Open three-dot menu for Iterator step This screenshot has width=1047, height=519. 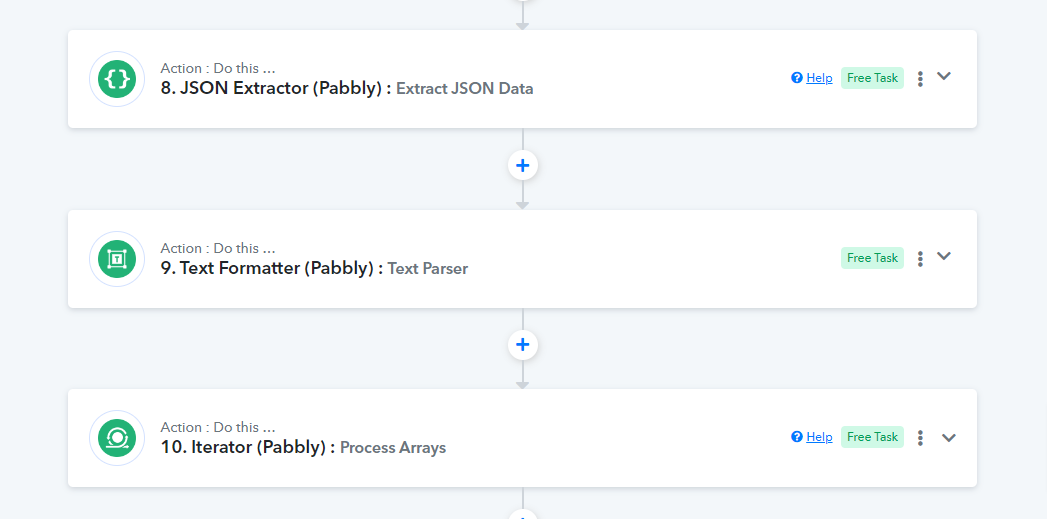point(920,438)
